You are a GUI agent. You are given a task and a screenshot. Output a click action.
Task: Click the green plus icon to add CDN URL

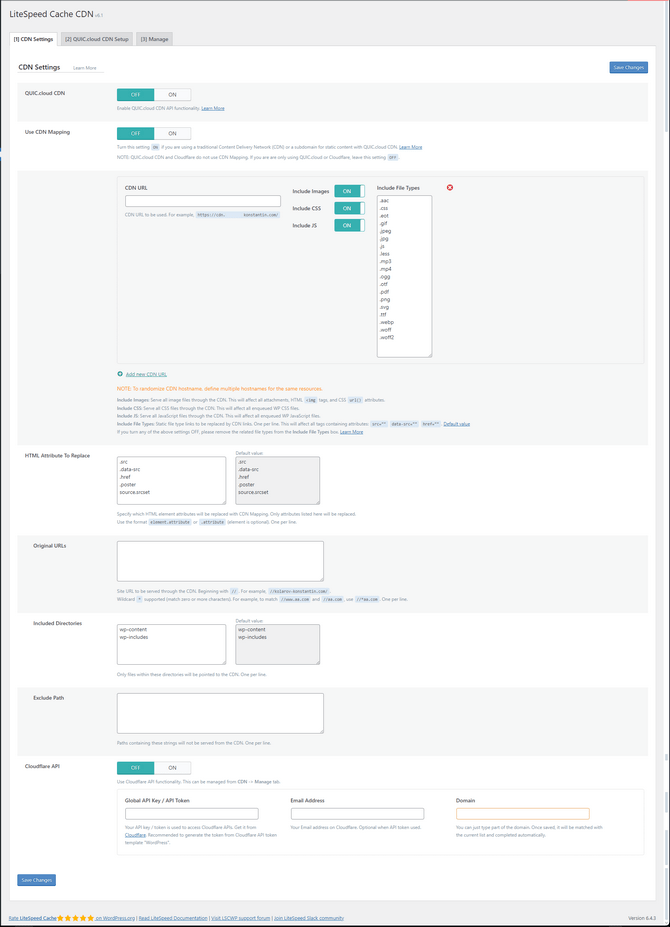click(120, 374)
